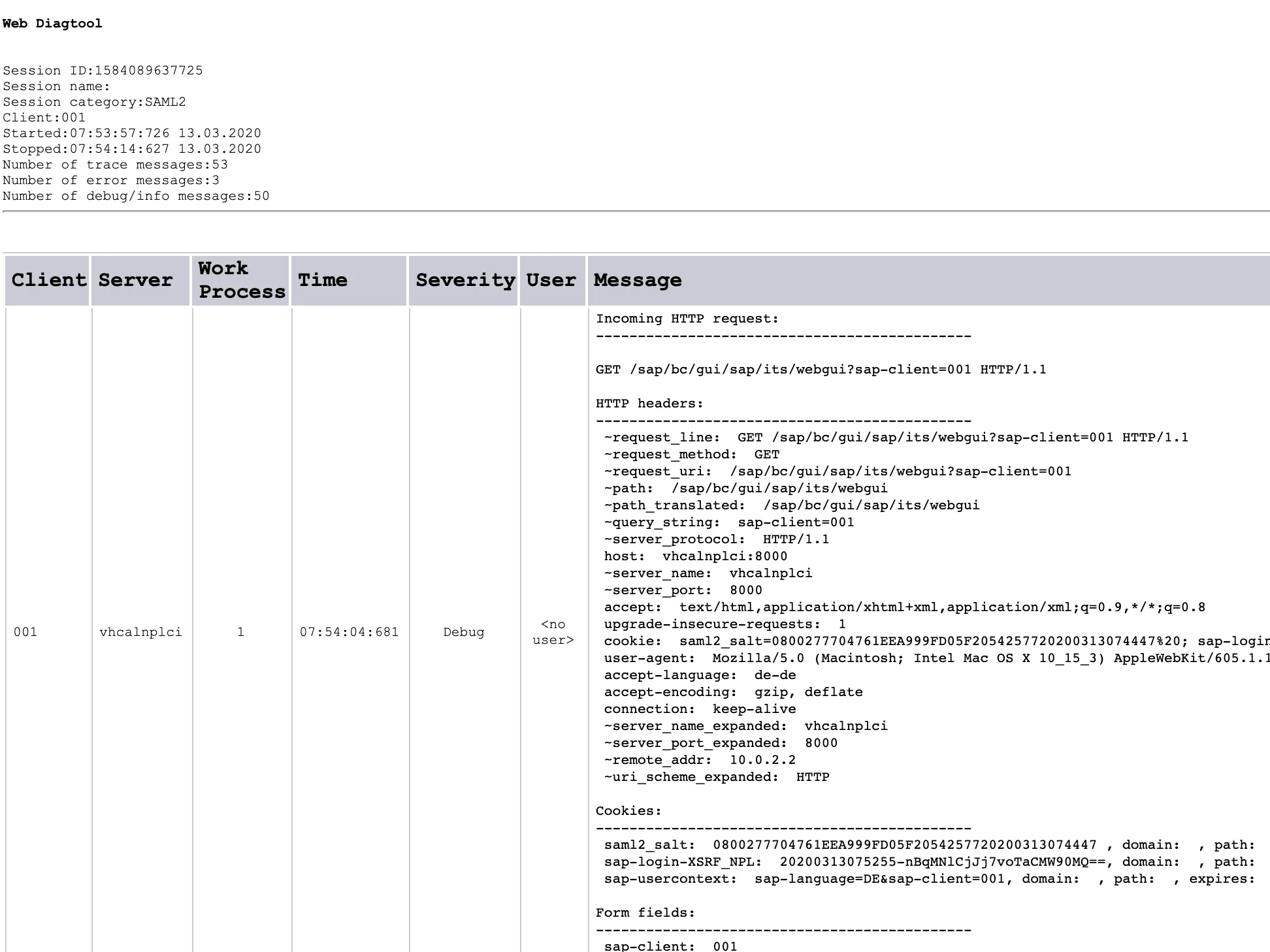Screen dimensions: 1270x952
Task: Click the Severity column header
Action: 464,280
